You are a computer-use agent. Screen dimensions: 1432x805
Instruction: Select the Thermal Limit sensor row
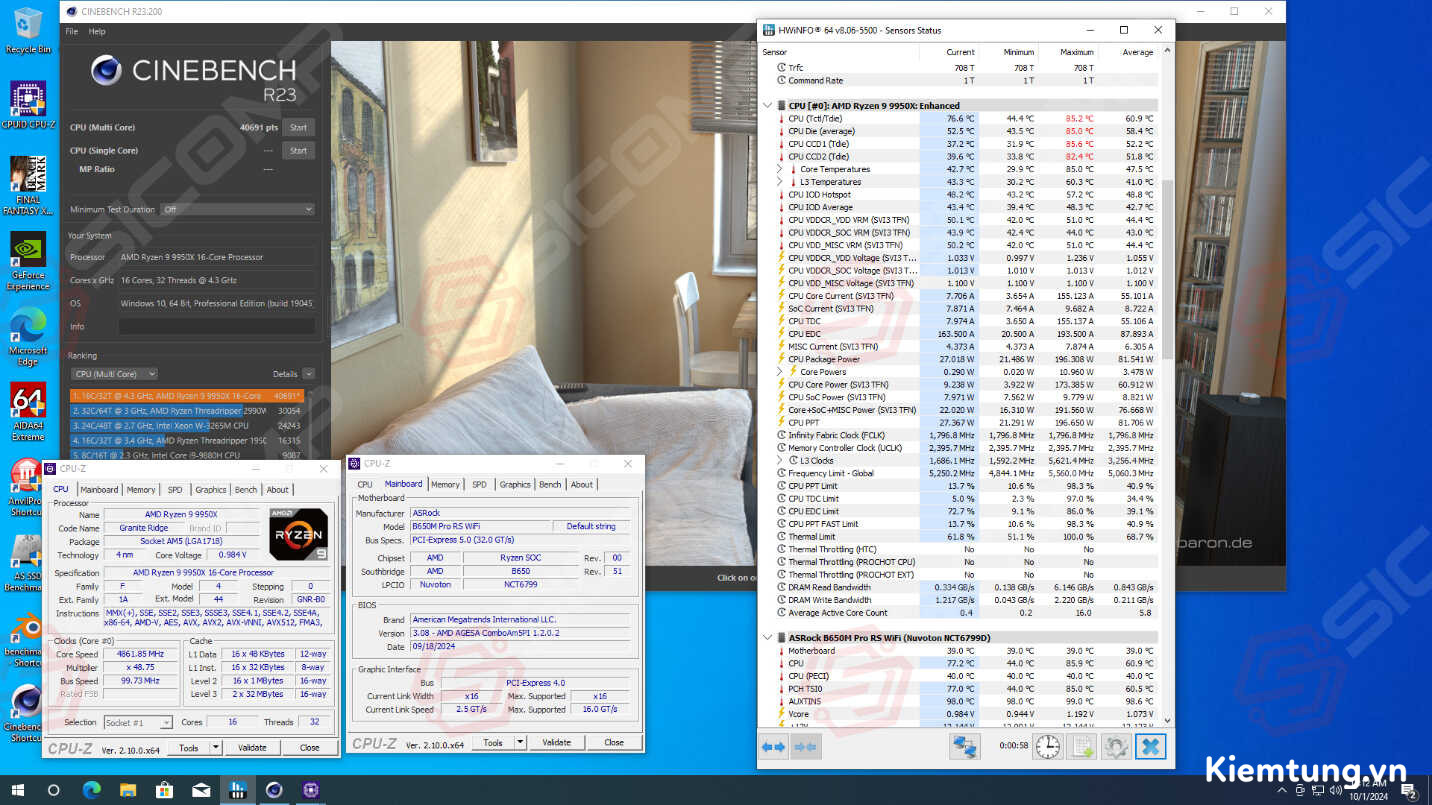pos(966,537)
